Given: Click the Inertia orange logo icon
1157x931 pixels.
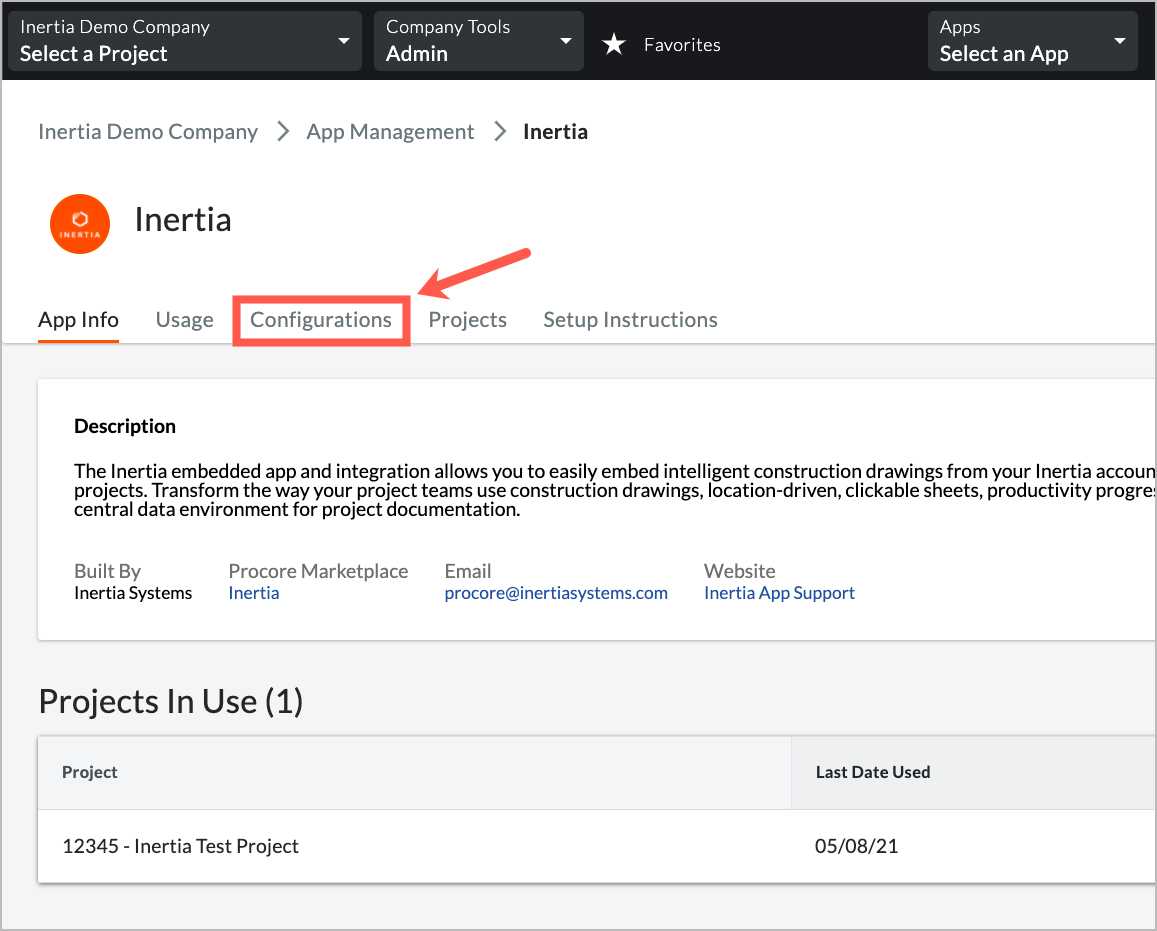Looking at the screenshot, I should coord(80,224).
